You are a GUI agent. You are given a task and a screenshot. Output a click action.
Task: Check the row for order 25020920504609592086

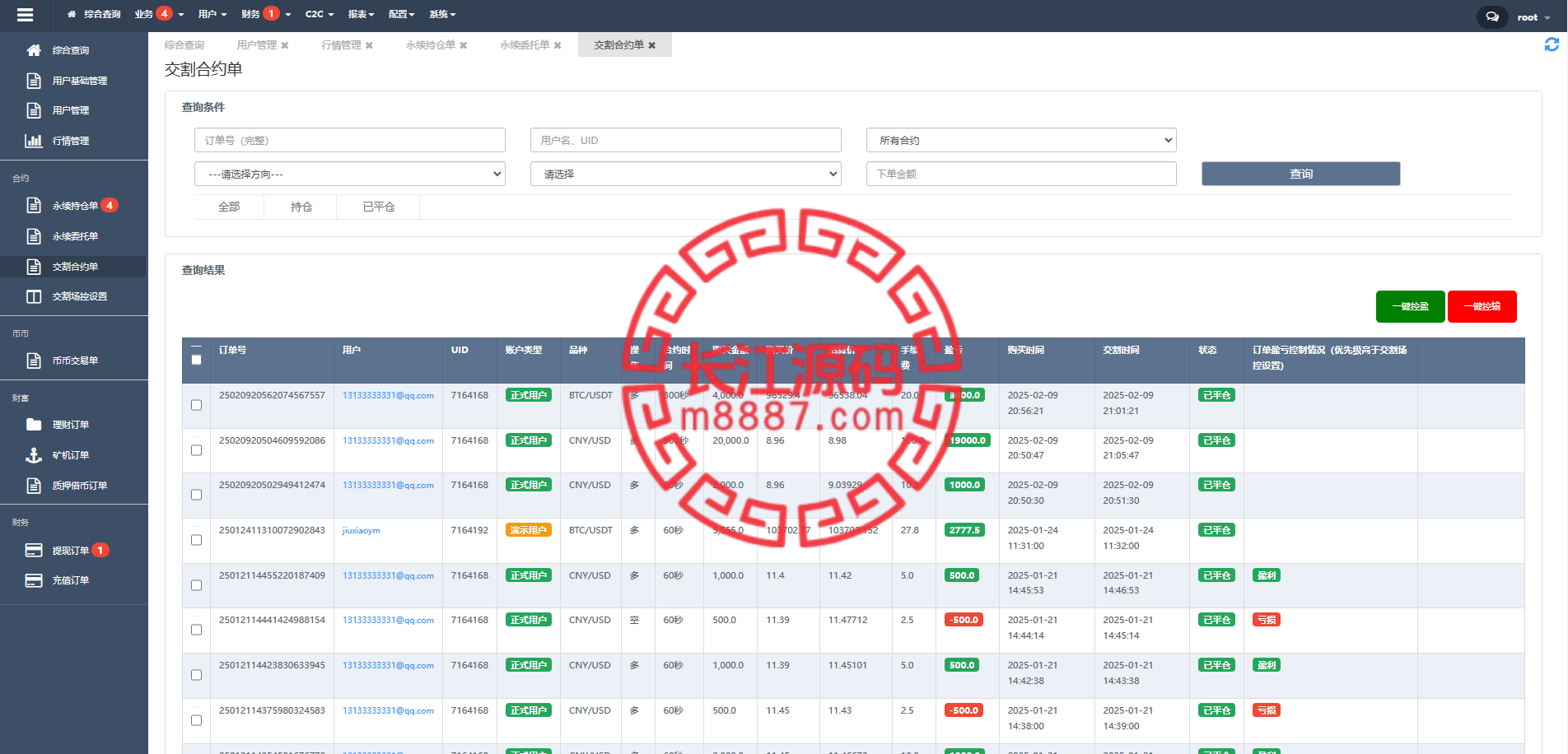pyautogui.click(x=196, y=450)
